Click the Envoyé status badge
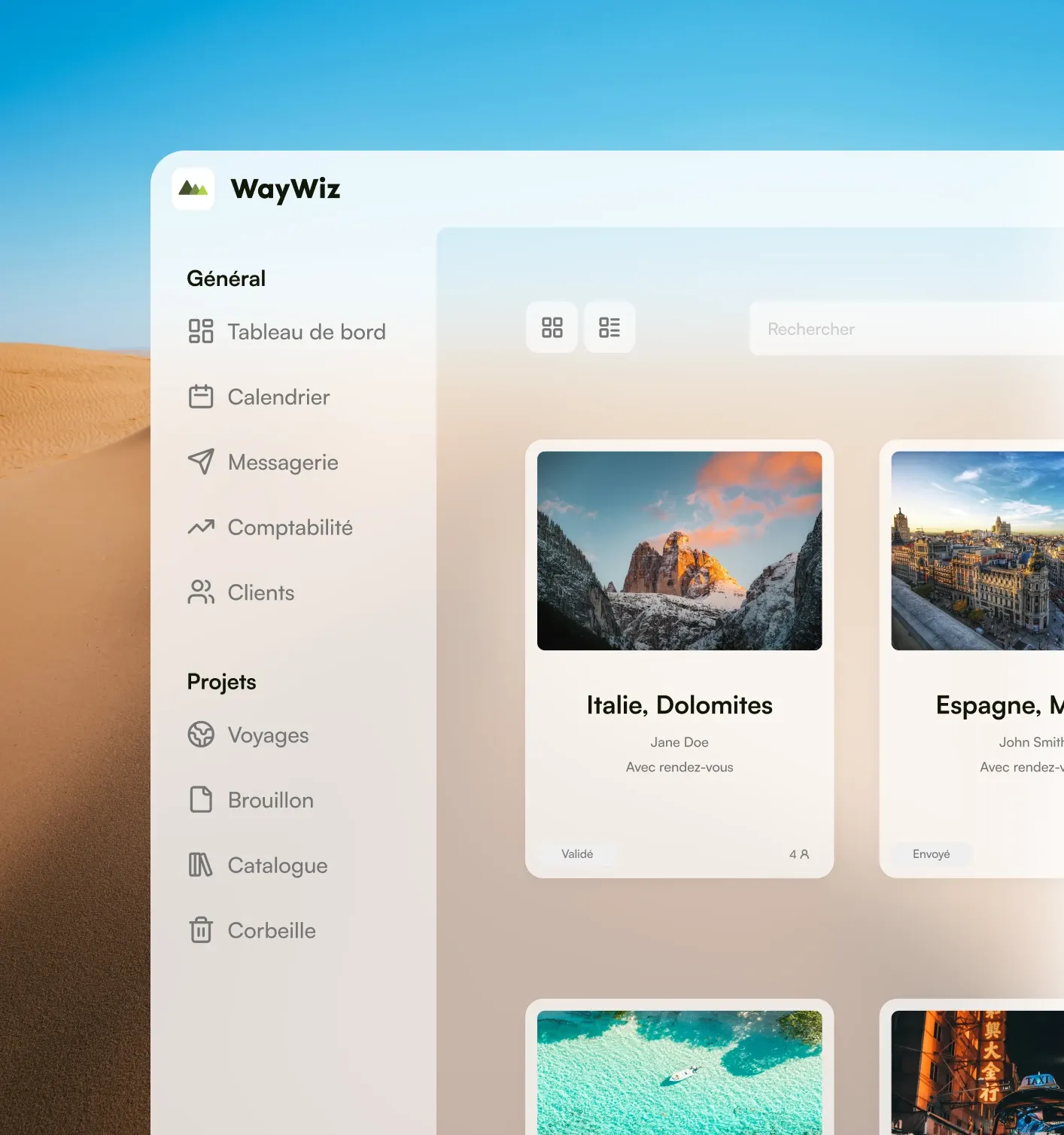This screenshot has height=1135, width=1064. 932,854
